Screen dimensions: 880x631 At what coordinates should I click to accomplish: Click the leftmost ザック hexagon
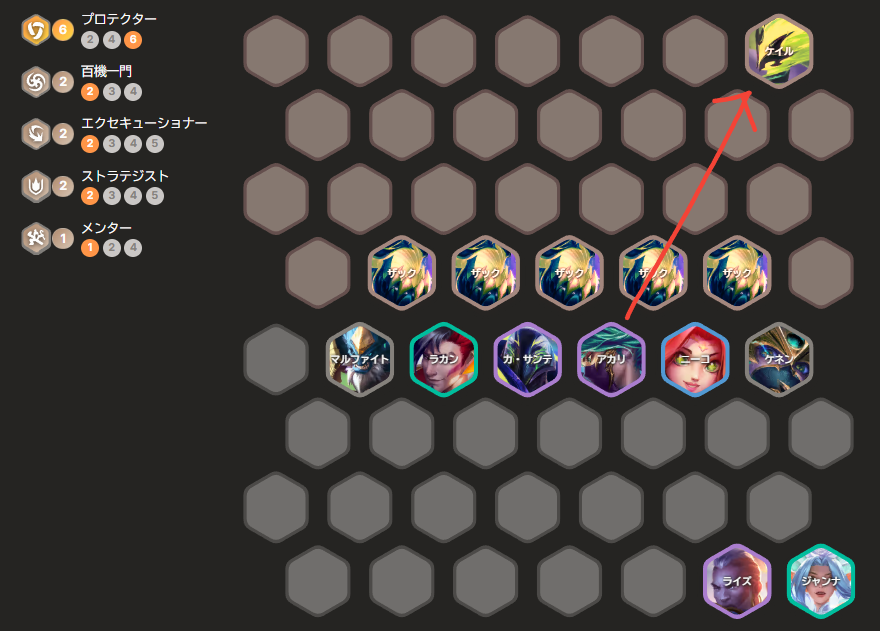(x=402, y=273)
